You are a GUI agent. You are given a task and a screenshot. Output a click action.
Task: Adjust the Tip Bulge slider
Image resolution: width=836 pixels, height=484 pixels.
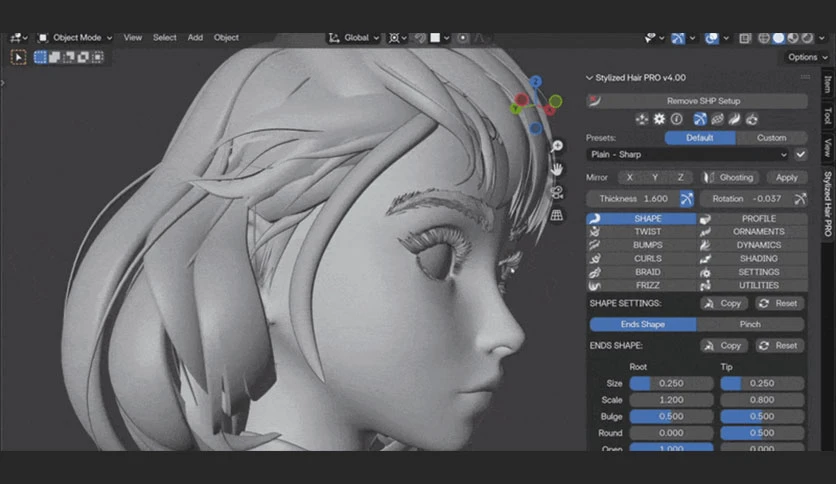[x=762, y=416]
